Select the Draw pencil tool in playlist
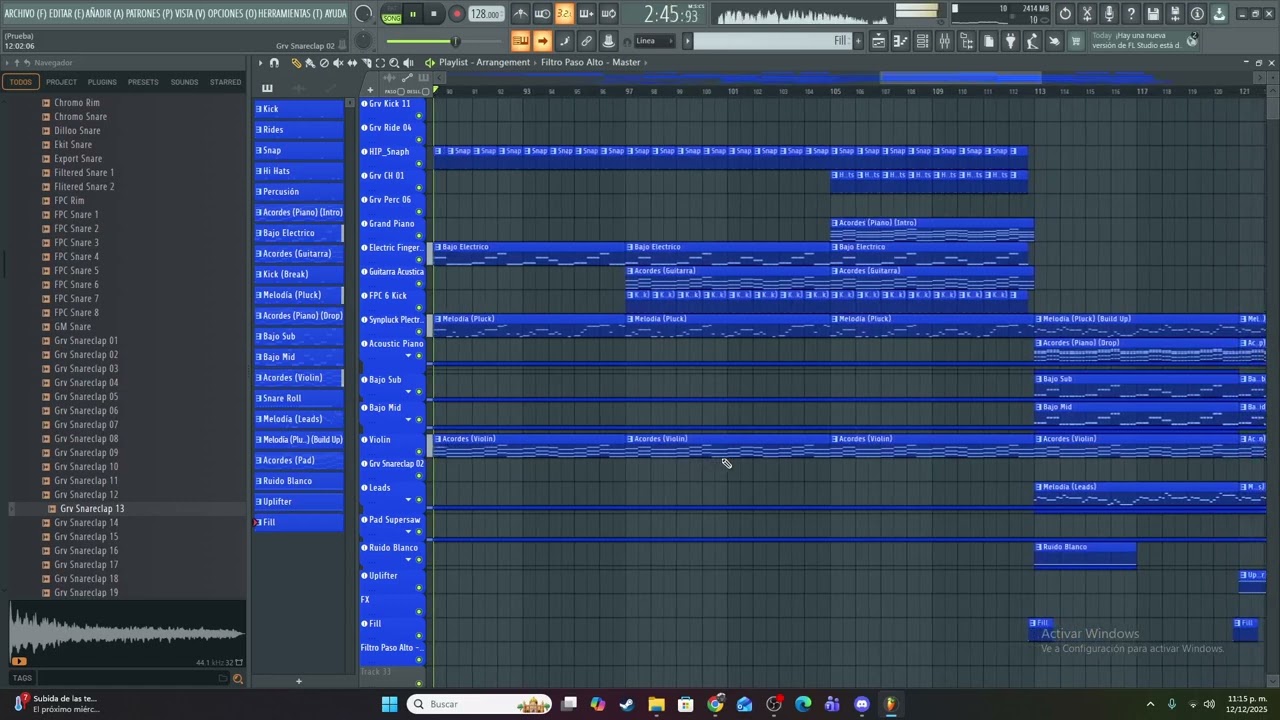The image size is (1280, 720). click(x=296, y=63)
